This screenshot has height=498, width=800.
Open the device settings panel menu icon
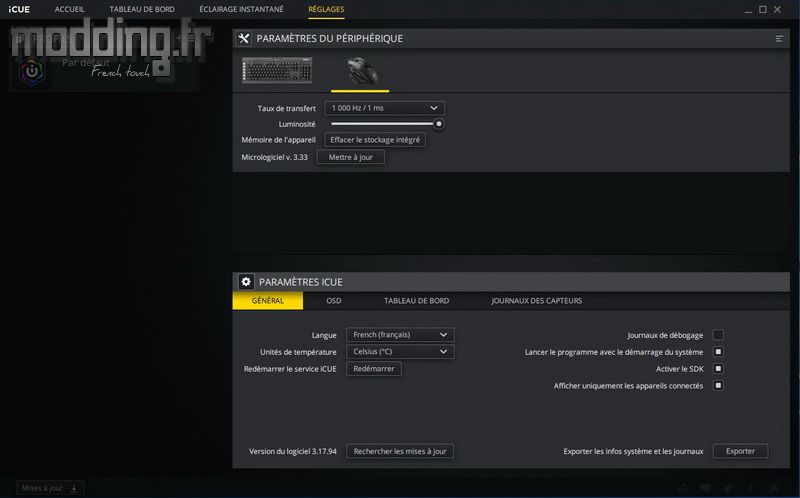click(x=779, y=39)
